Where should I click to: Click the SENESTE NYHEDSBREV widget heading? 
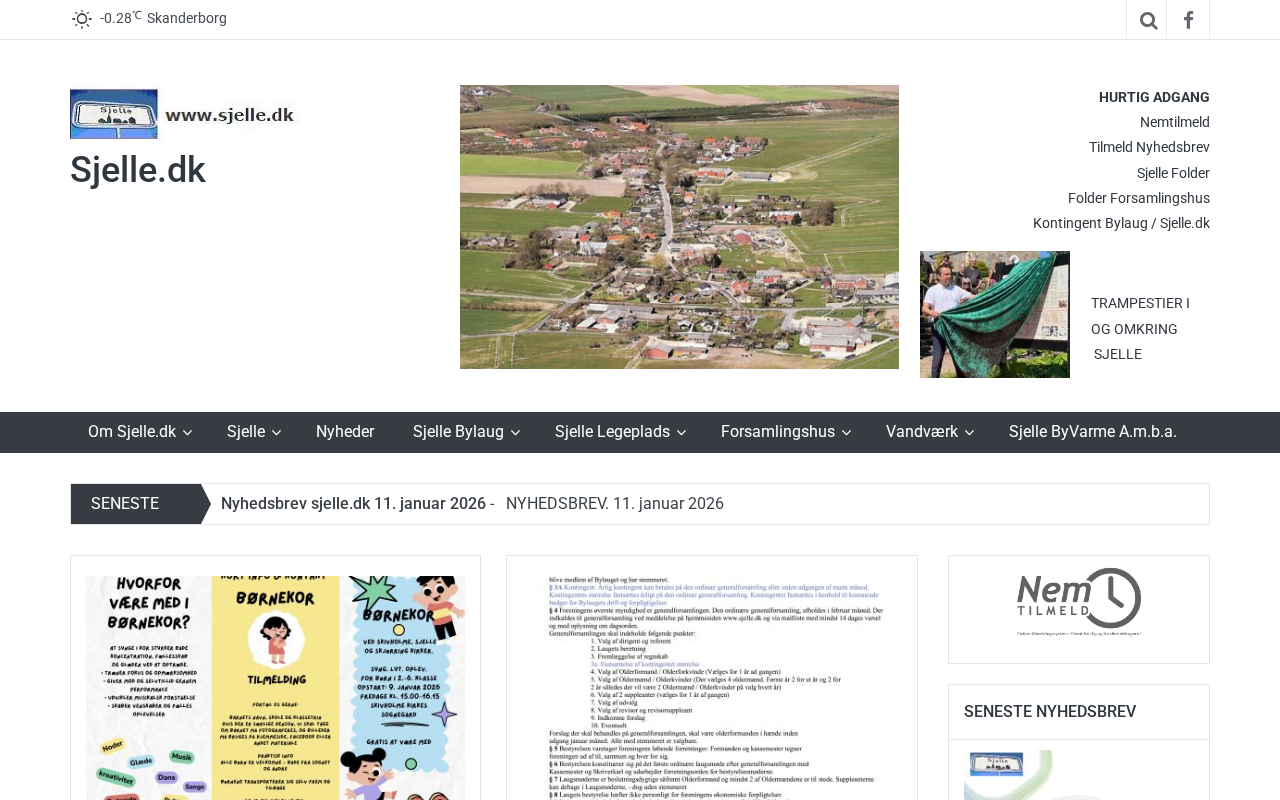(1050, 712)
